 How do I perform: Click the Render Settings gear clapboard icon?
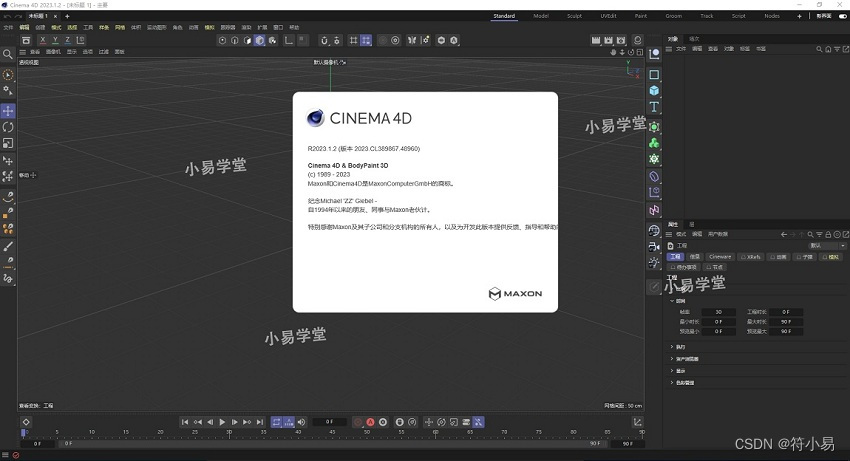(x=621, y=40)
